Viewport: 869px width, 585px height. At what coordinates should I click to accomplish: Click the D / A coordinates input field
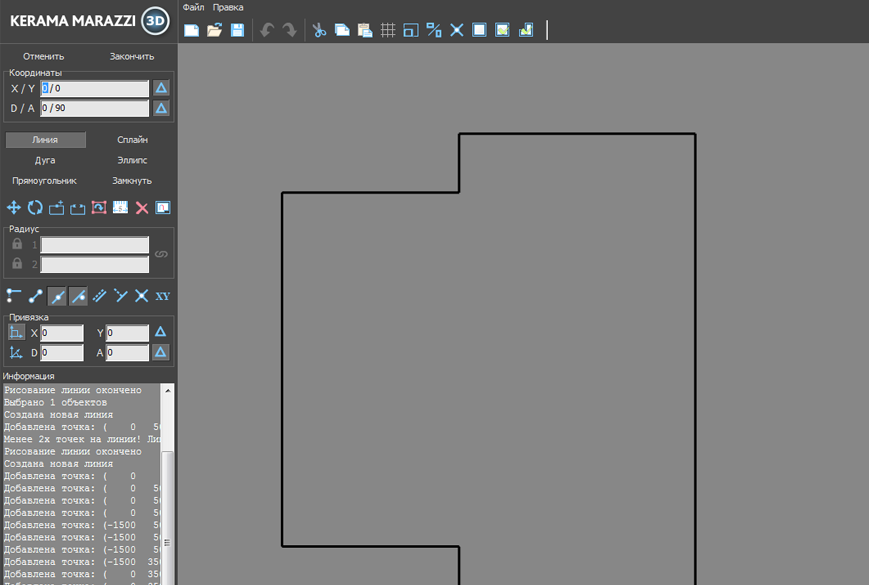pos(94,108)
